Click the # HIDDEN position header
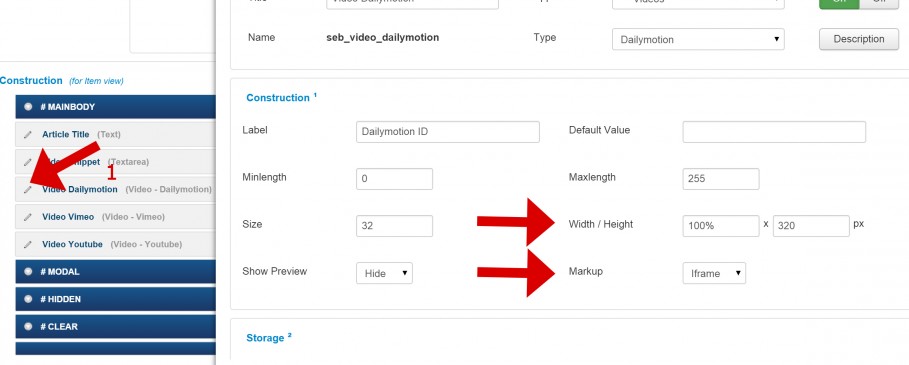909x365 pixels. coord(115,299)
